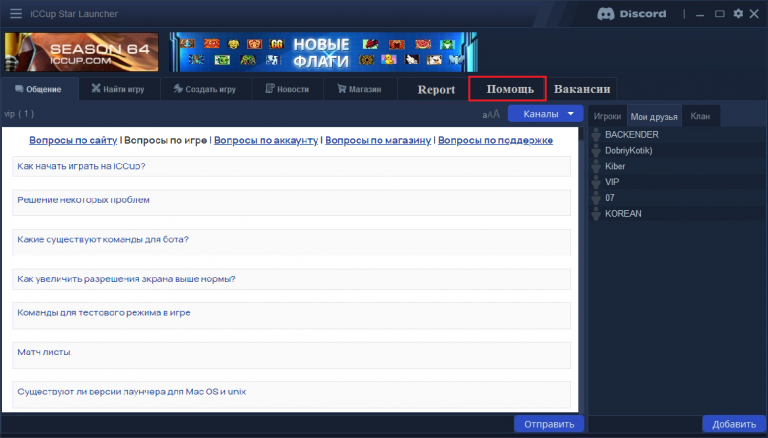Open the Найти игру tab
Viewport: 768px width, 438px height.
click(x=119, y=89)
